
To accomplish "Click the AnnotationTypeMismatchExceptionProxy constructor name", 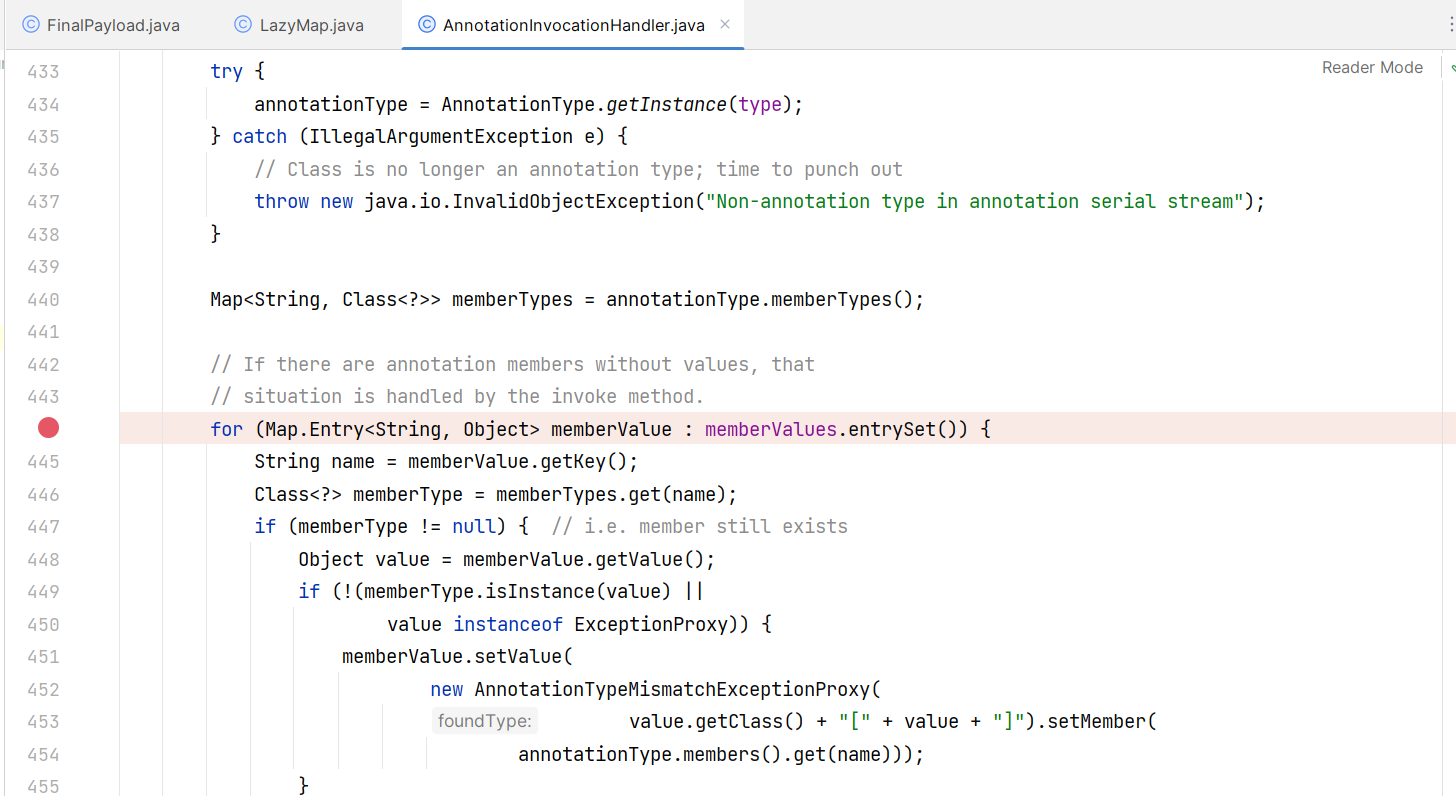I will click(674, 689).
